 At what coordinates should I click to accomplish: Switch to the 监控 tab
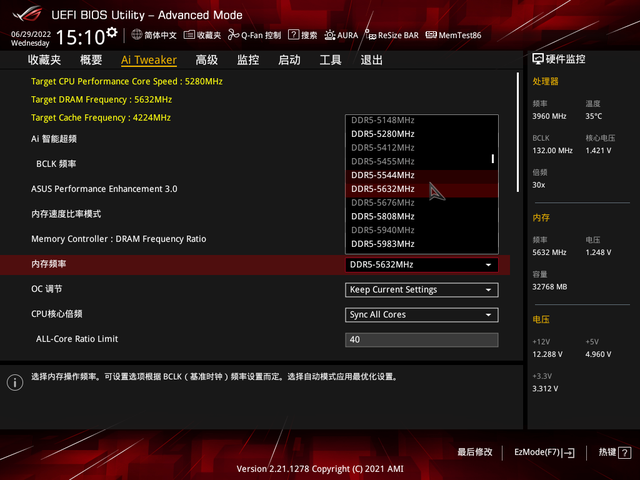(248, 60)
